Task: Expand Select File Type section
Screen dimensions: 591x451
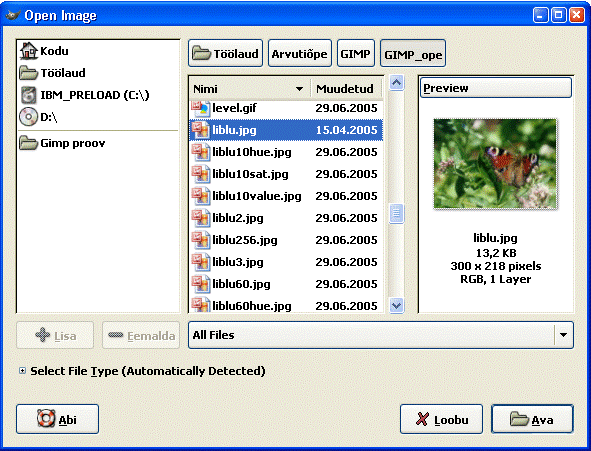Action: click(22, 371)
